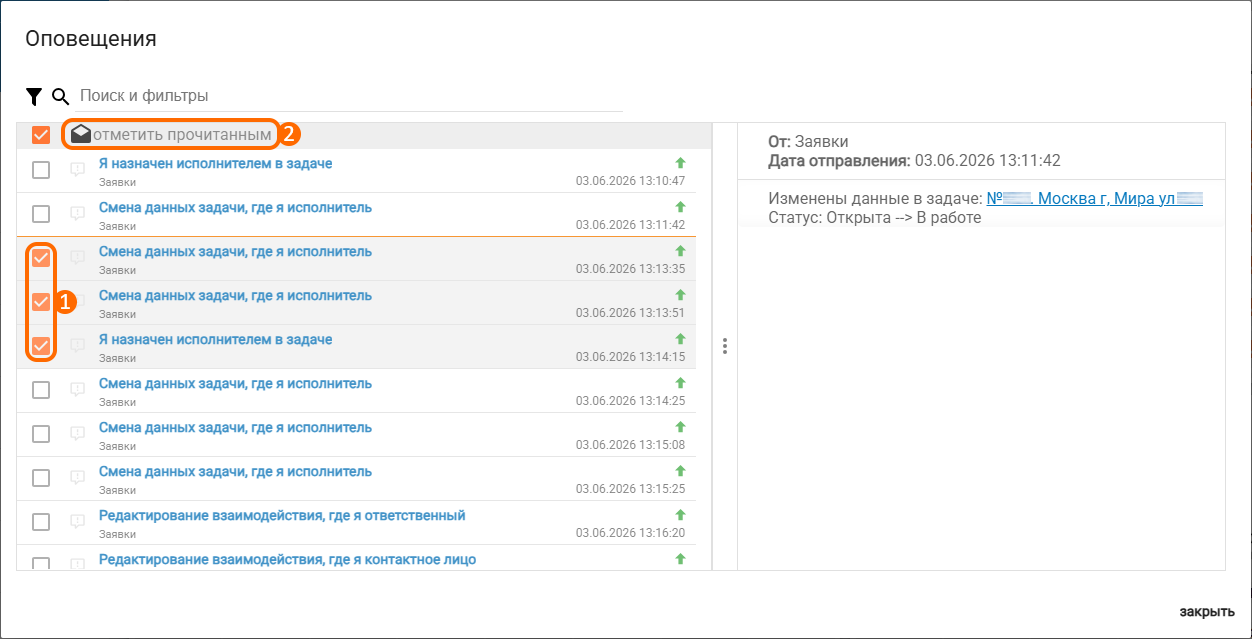Click 'Дата отправления' line in details

pos(914,160)
